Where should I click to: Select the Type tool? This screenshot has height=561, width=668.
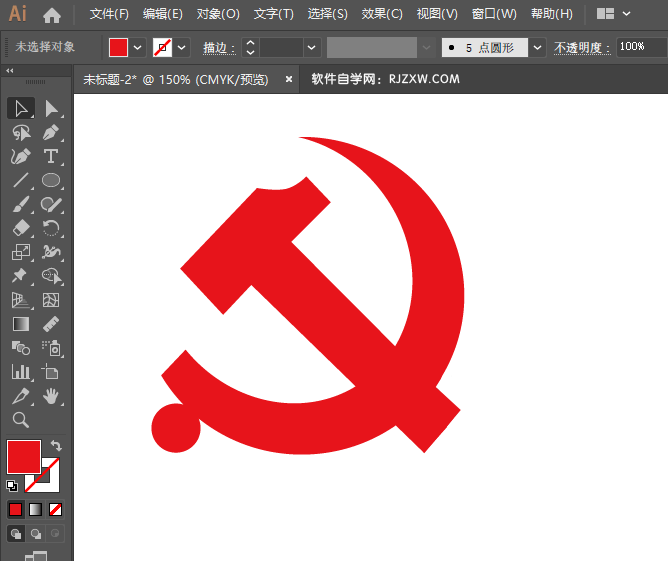pos(51,156)
